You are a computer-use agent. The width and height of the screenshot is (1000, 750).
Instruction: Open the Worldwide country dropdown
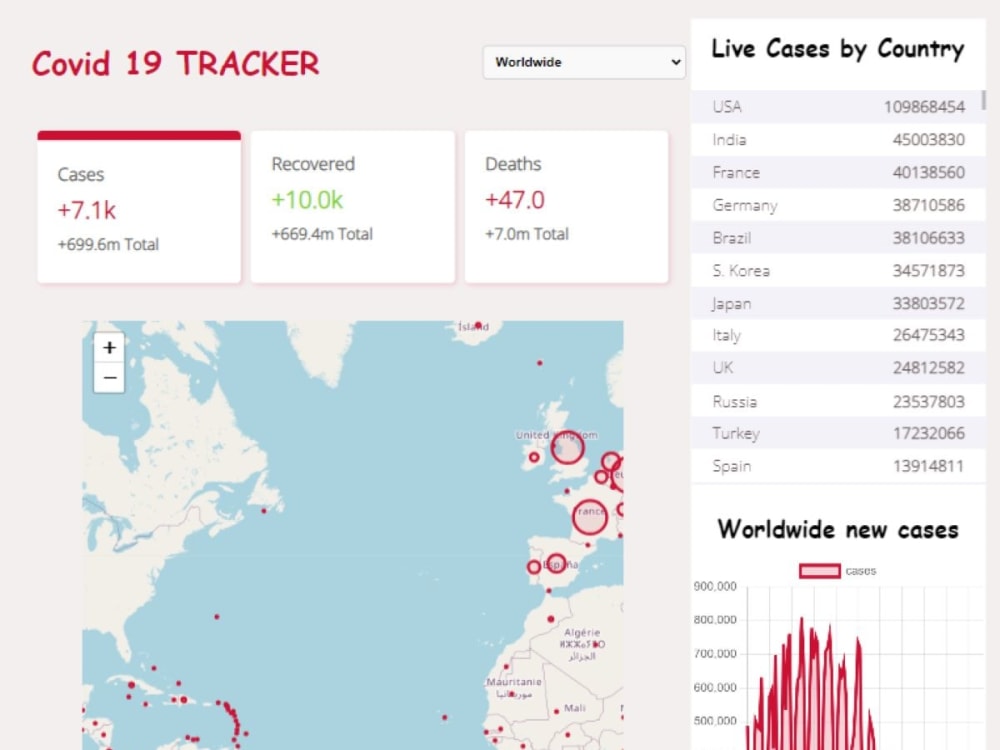[x=584, y=62]
